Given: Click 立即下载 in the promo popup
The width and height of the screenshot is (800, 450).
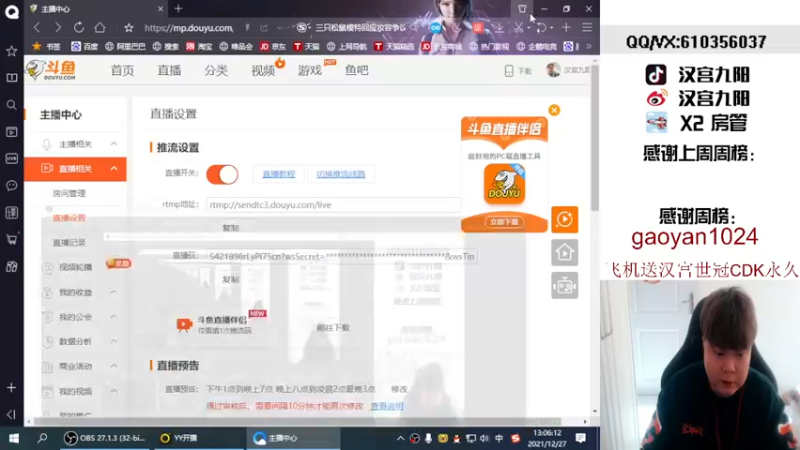Looking at the screenshot, I should [x=504, y=222].
